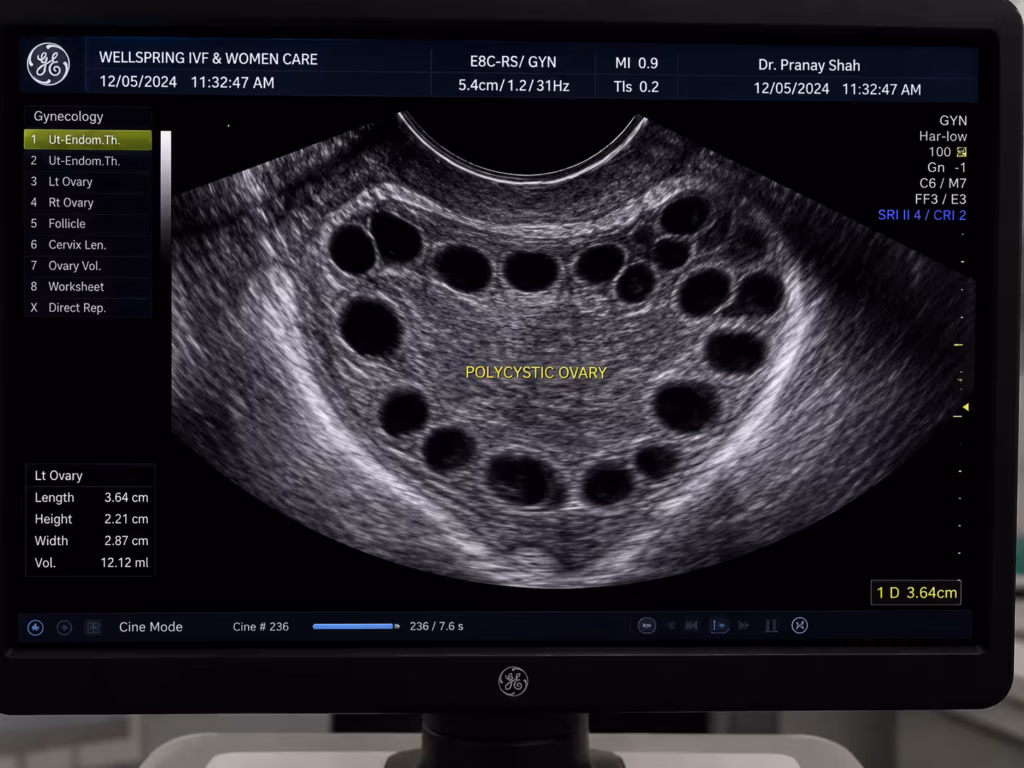This screenshot has height=768, width=1024.
Task: Click the POLYCYSTIC OVARY annotation text
Action: (x=536, y=373)
